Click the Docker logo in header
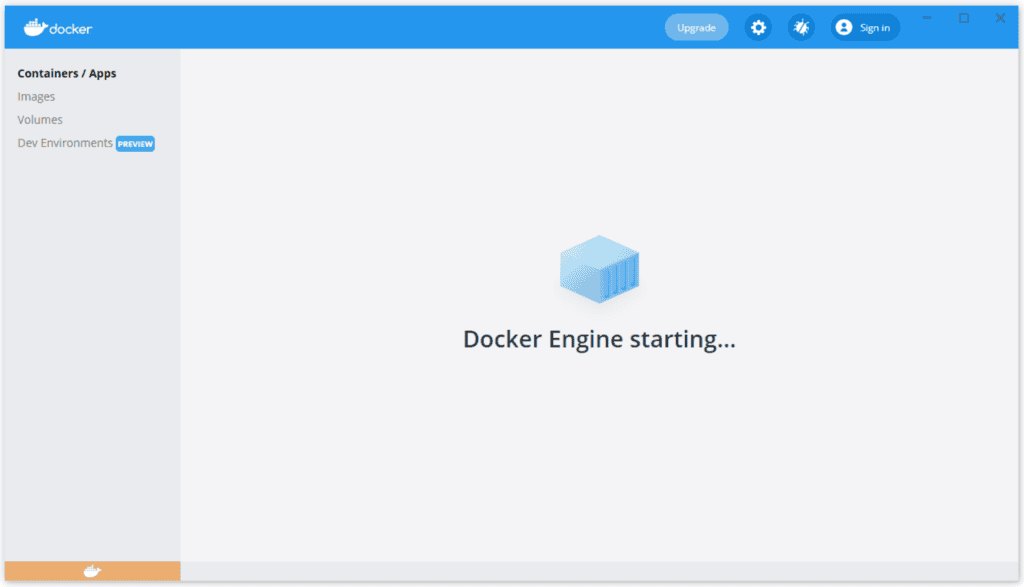 [58, 27]
